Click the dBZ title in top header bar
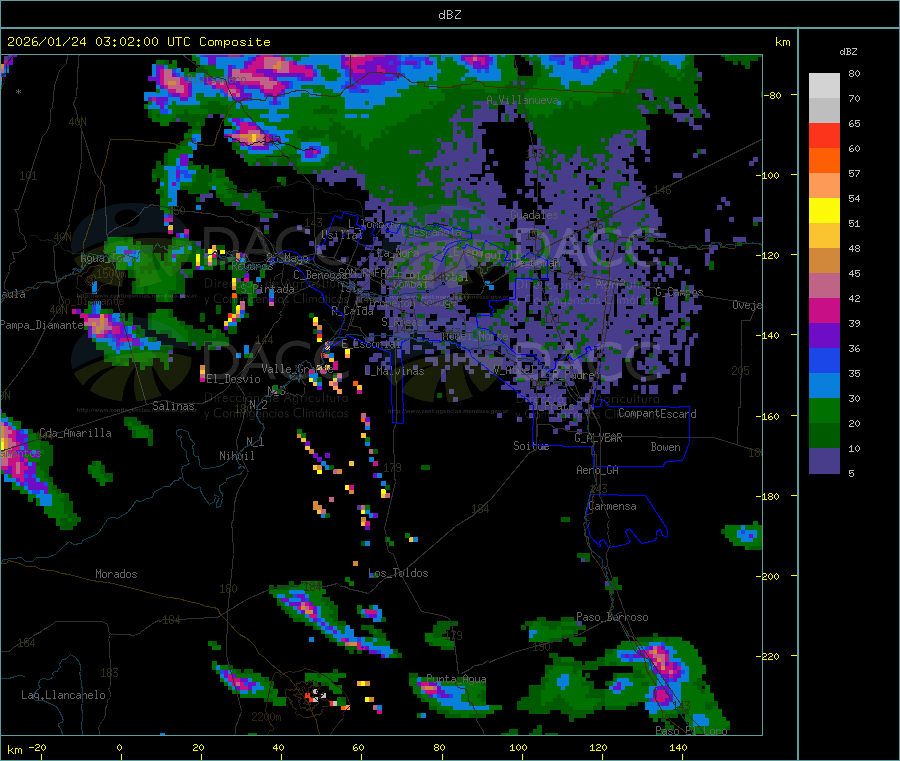Viewport: 900px width, 761px height. point(449,15)
